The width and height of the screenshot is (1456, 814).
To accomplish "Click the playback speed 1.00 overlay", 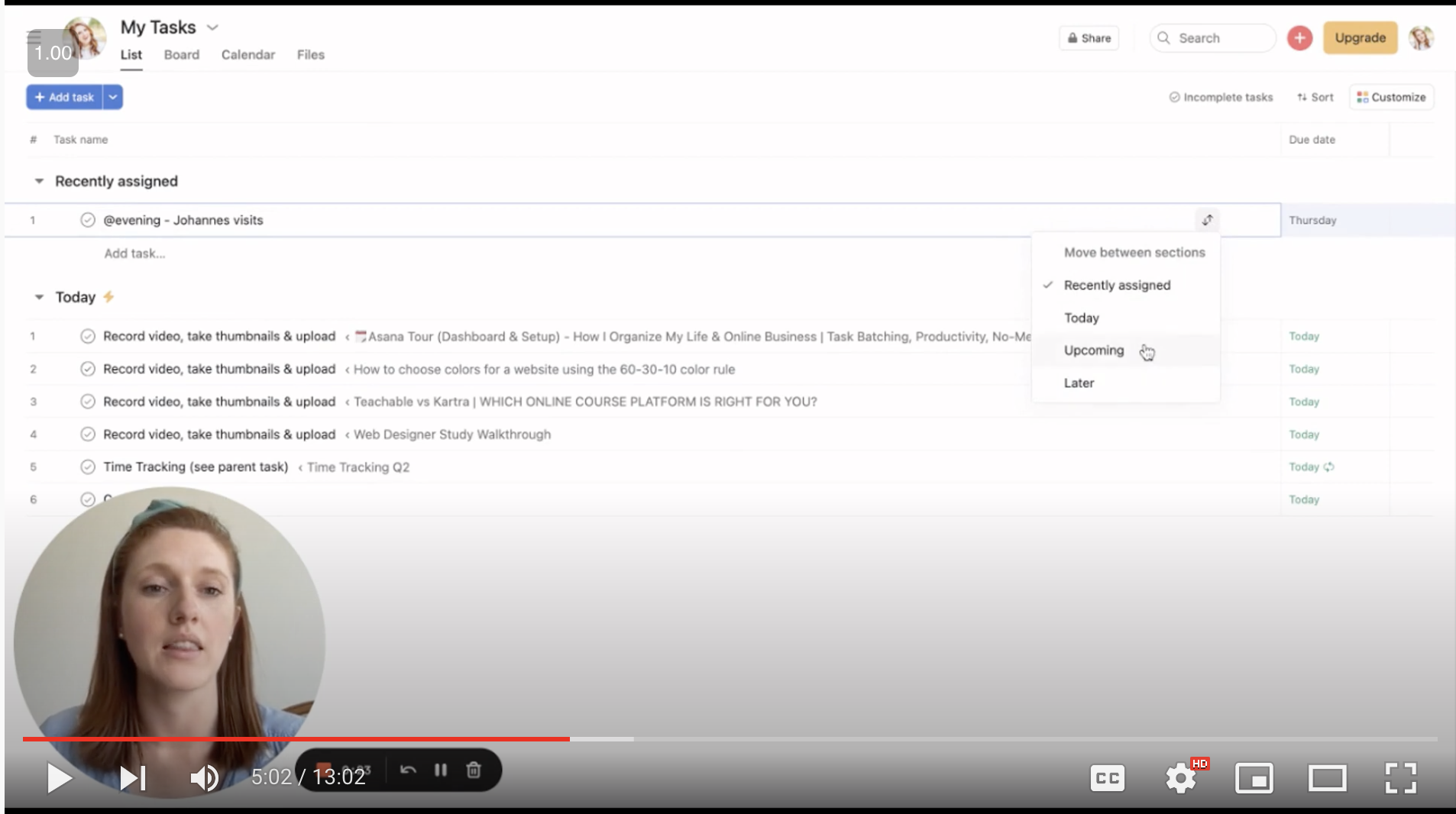I will pos(53,53).
